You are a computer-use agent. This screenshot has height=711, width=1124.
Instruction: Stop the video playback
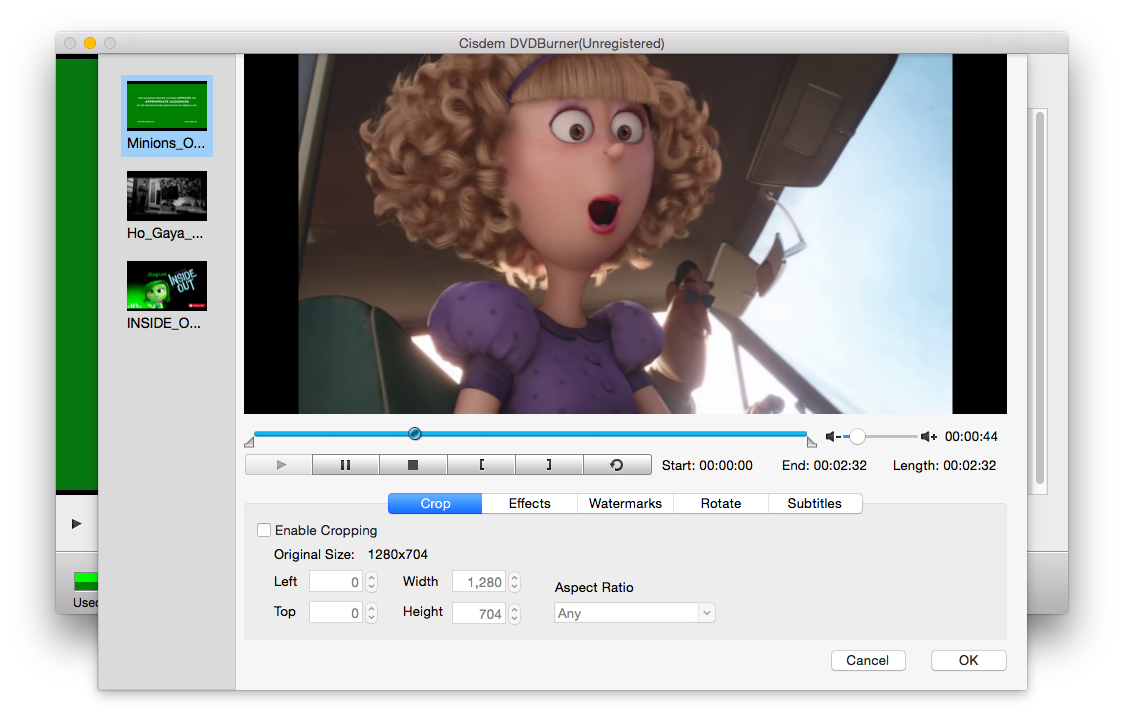[x=413, y=465]
